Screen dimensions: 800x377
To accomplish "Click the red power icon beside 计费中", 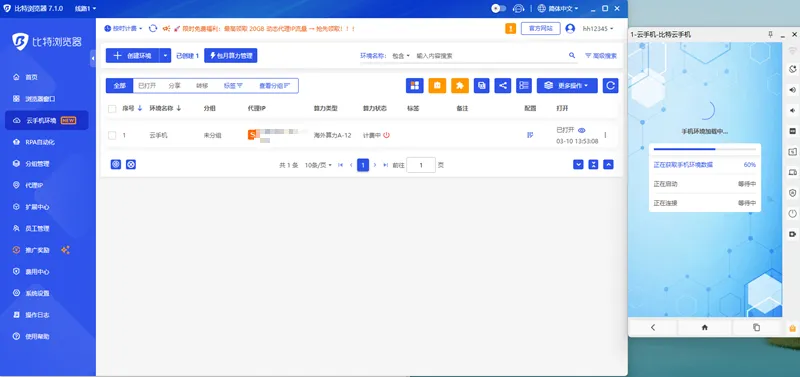I will [387, 135].
